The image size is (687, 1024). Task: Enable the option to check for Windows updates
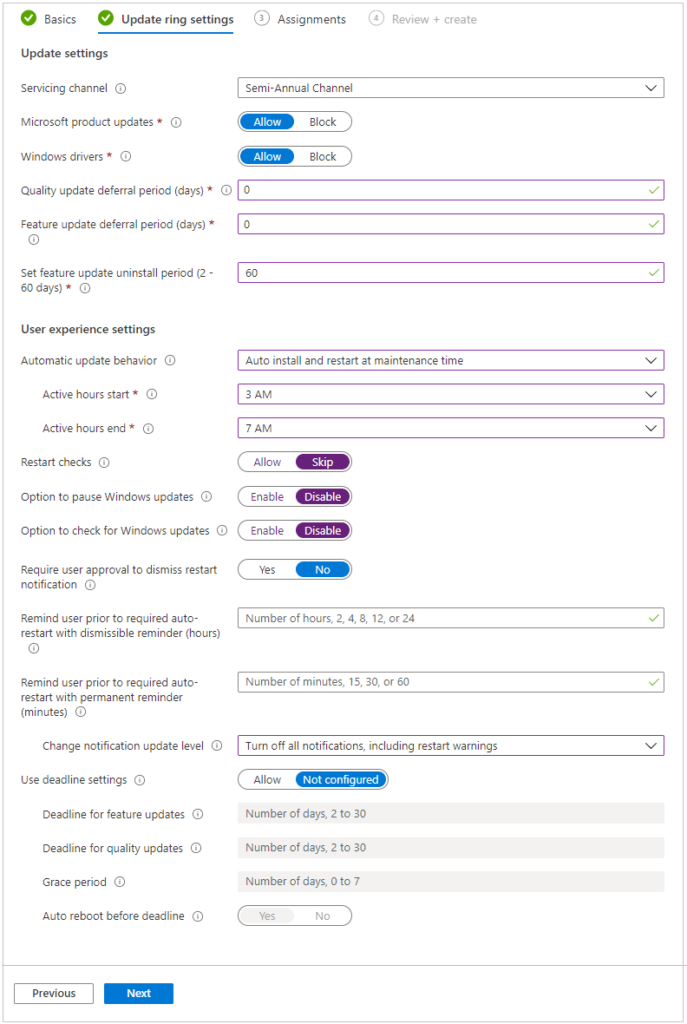(266, 530)
